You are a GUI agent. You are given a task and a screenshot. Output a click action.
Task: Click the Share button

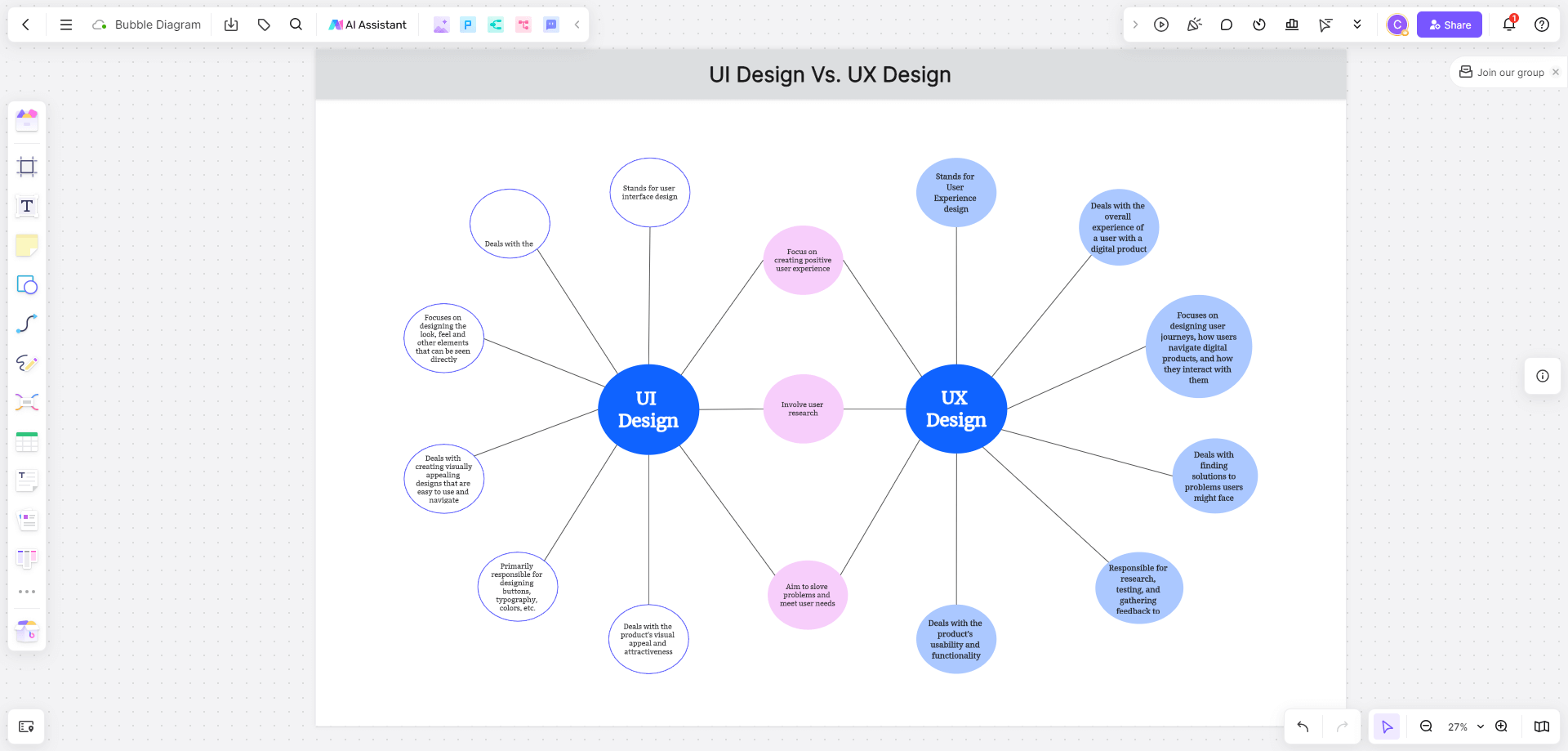pyautogui.click(x=1449, y=25)
